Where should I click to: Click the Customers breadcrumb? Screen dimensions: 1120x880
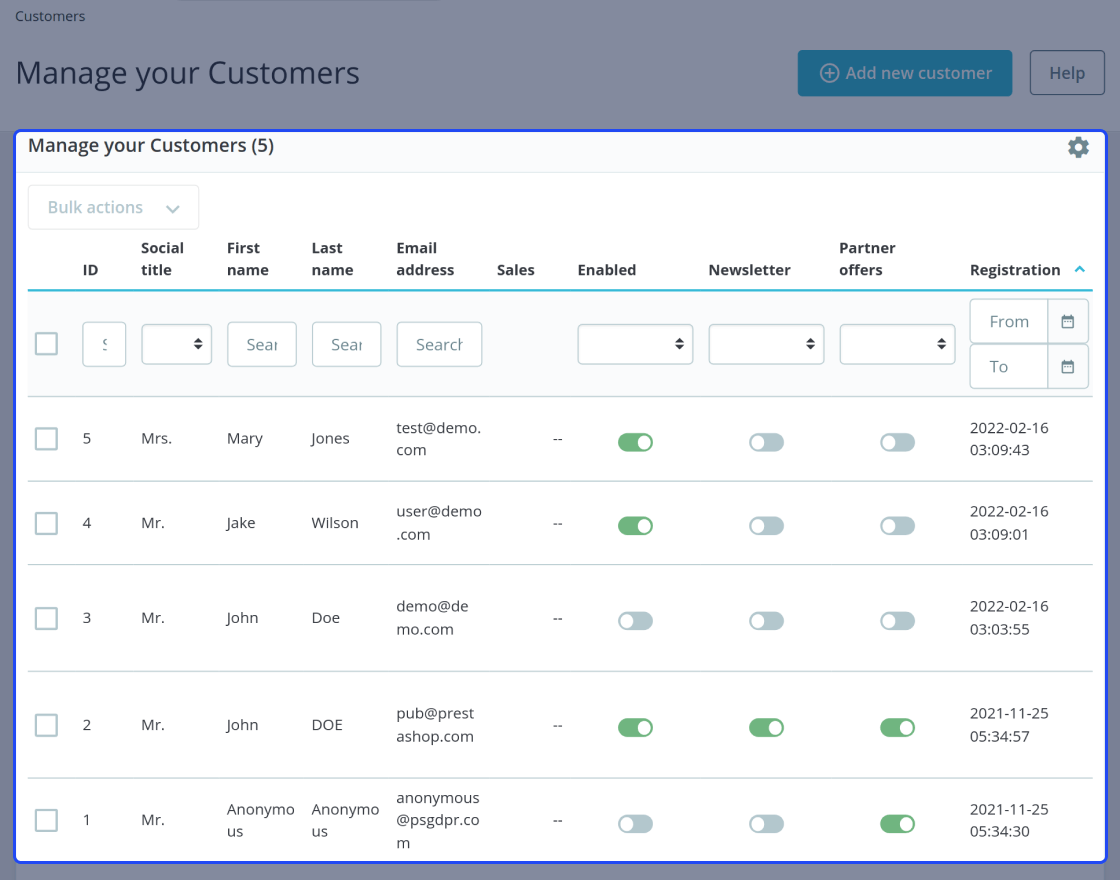[50, 16]
